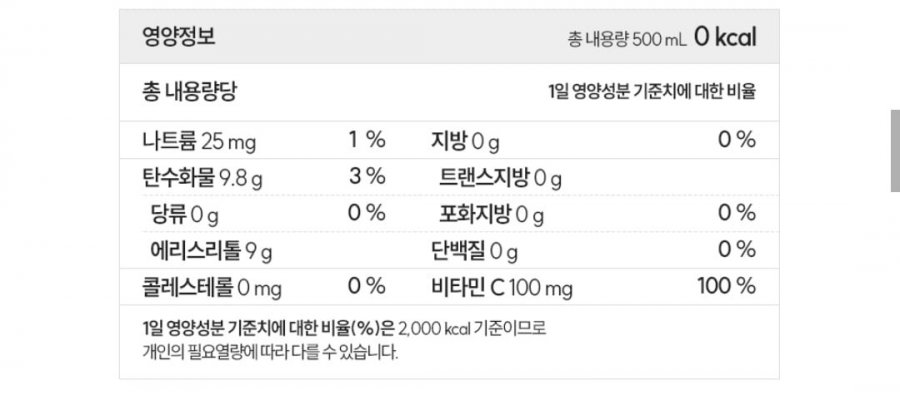Viewport: 900px width, 400px height.
Task: Select the 100 % value for 비타민 C
Action: (x=725, y=286)
